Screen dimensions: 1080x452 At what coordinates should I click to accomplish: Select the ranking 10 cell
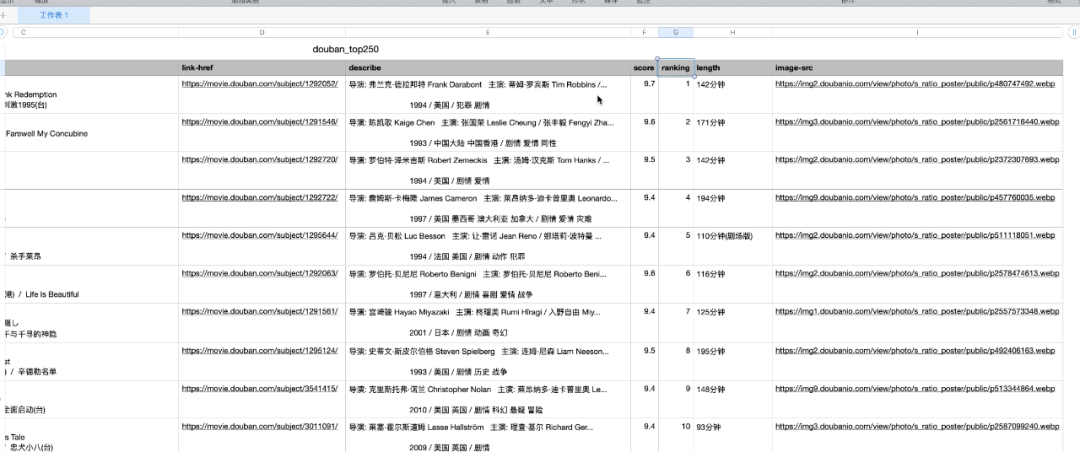tap(676, 435)
